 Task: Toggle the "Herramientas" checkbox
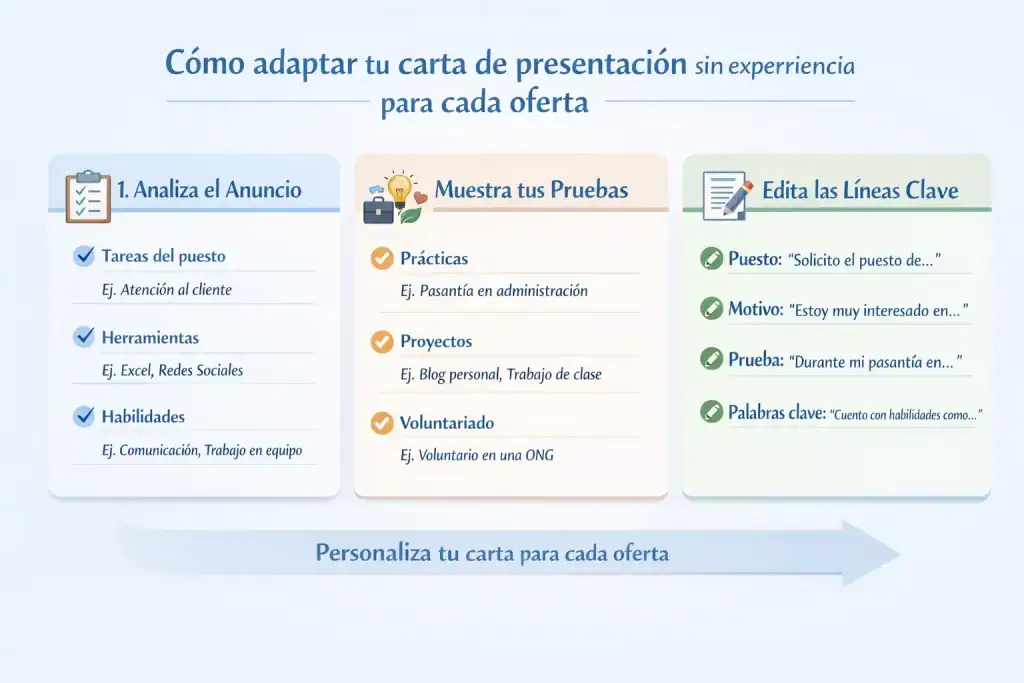(84, 337)
